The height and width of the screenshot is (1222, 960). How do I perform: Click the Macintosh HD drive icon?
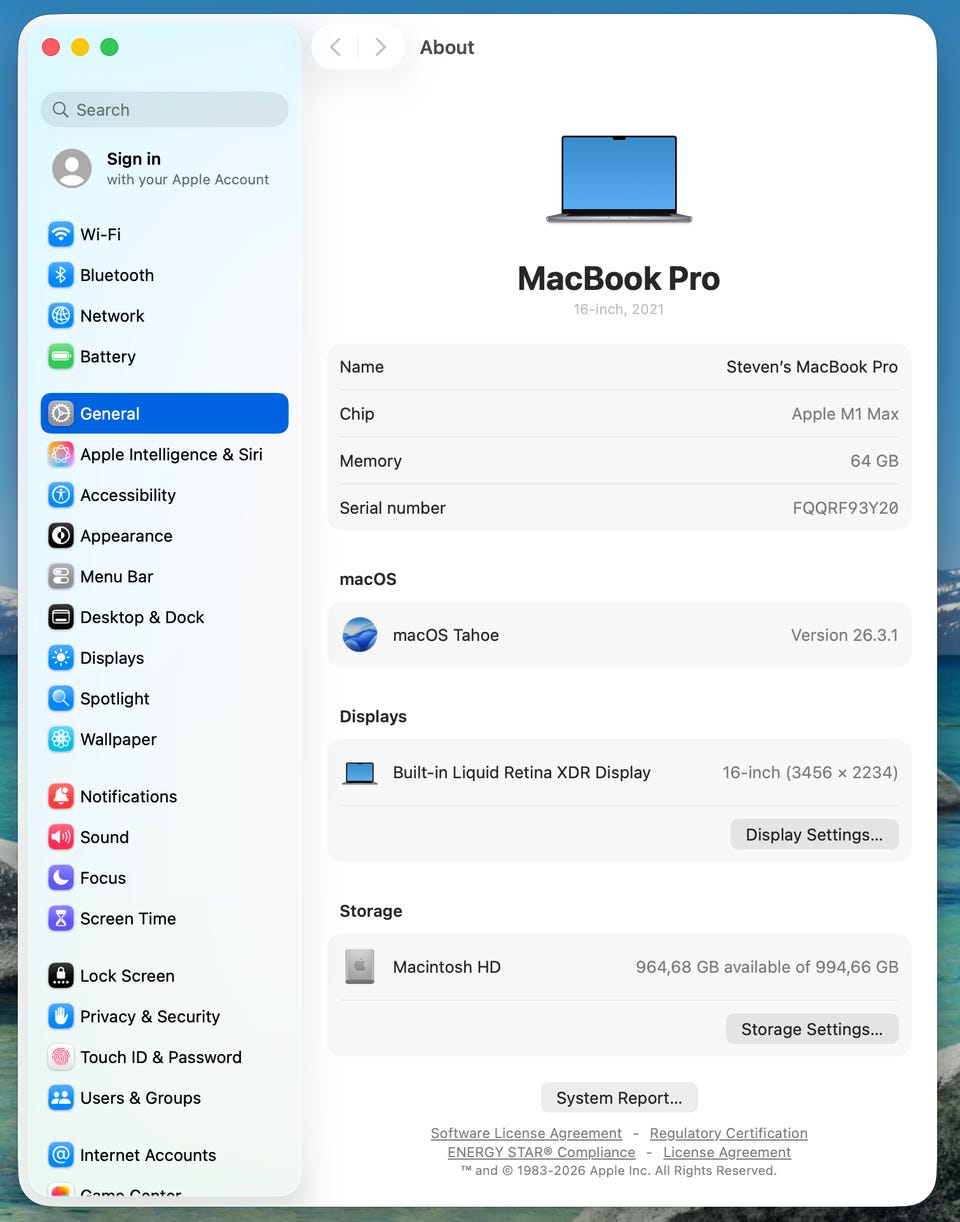pyautogui.click(x=360, y=967)
